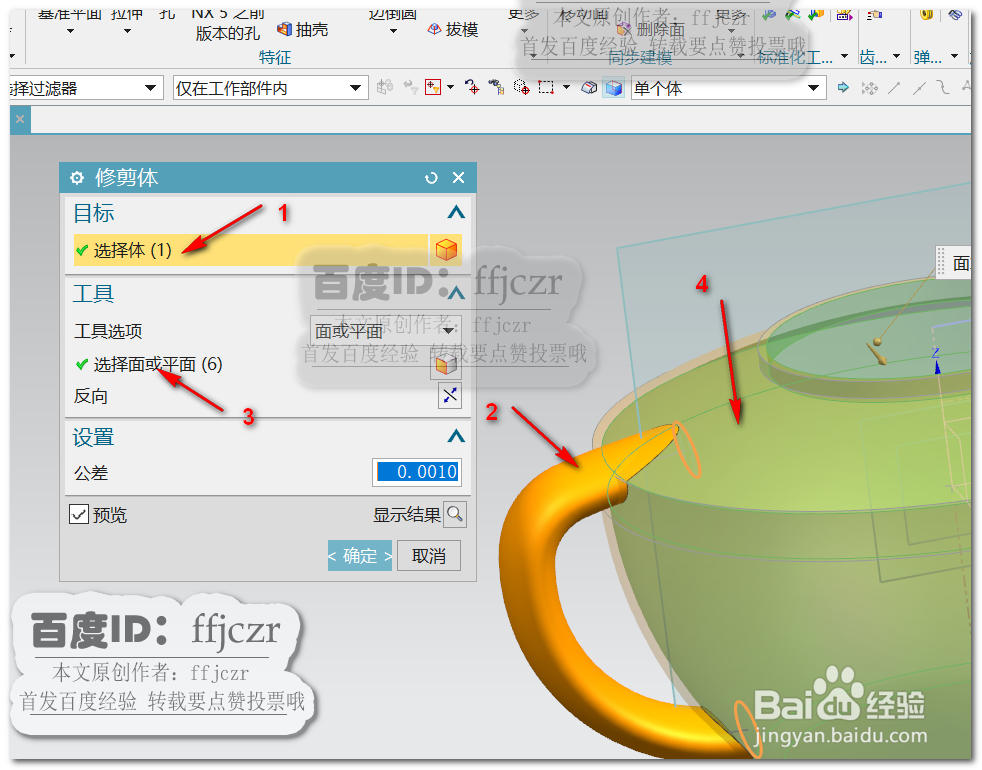Open dropdown arrow beside rectangle selection icon
The width and height of the screenshot is (982, 770).
coord(566,88)
